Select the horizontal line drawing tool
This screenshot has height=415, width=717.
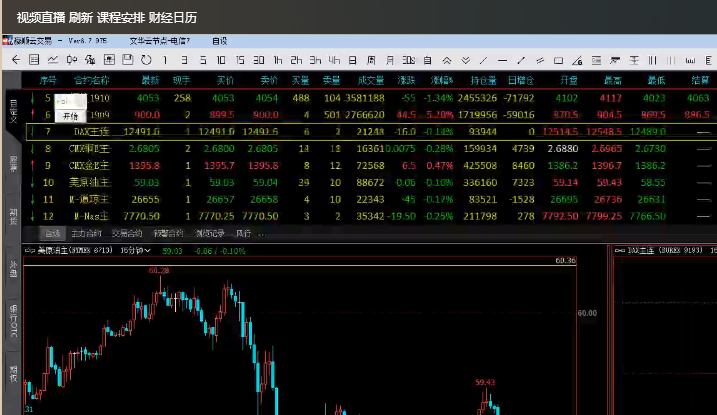click(503, 60)
